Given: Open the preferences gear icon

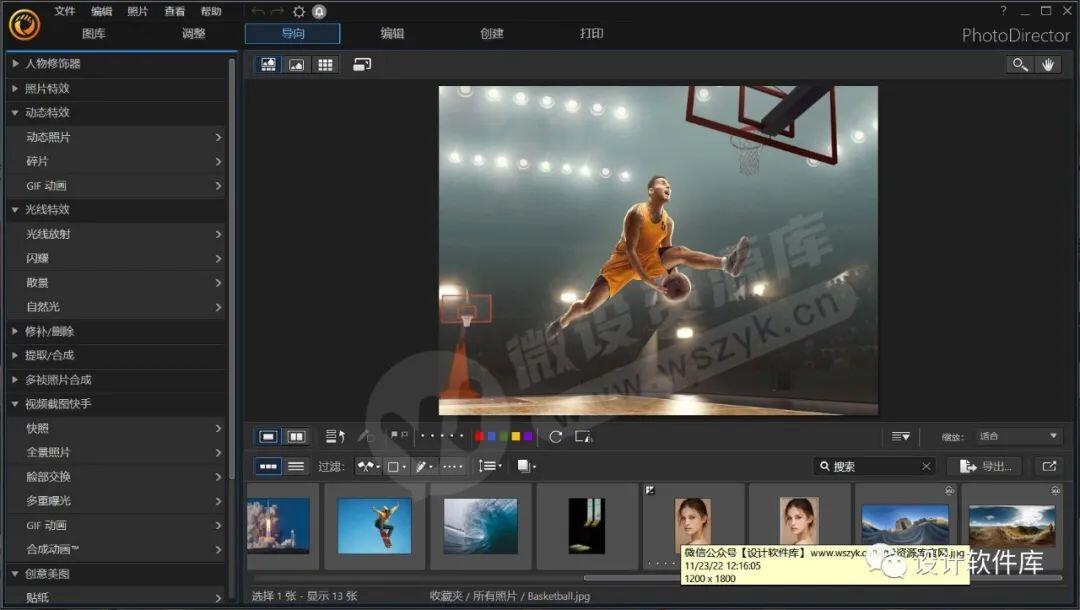Looking at the screenshot, I should pyautogui.click(x=298, y=11).
